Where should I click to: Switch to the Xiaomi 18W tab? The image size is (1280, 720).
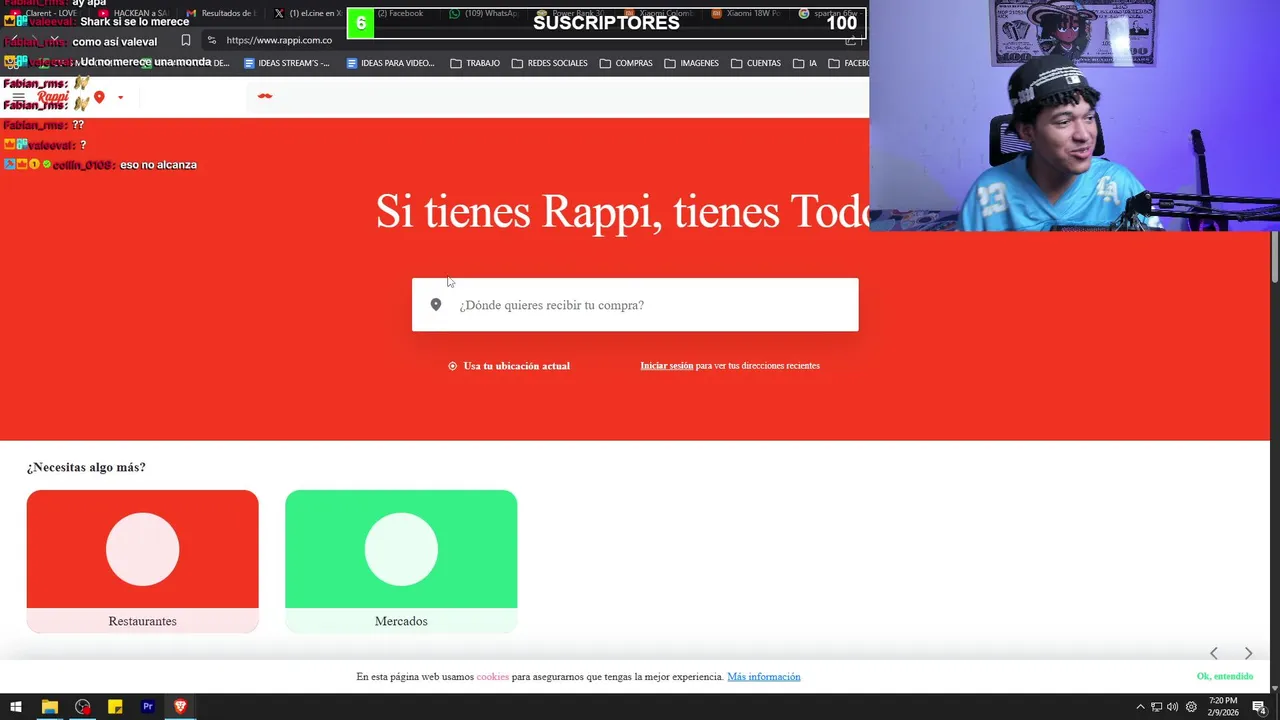coord(746,13)
